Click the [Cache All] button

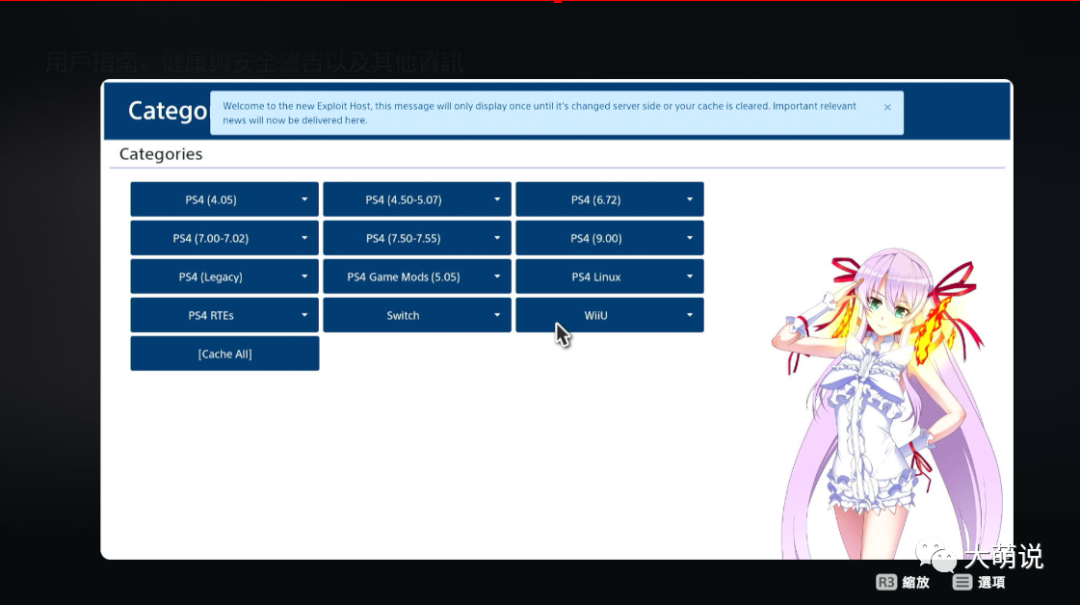pyautogui.click(x=225, y=354)
